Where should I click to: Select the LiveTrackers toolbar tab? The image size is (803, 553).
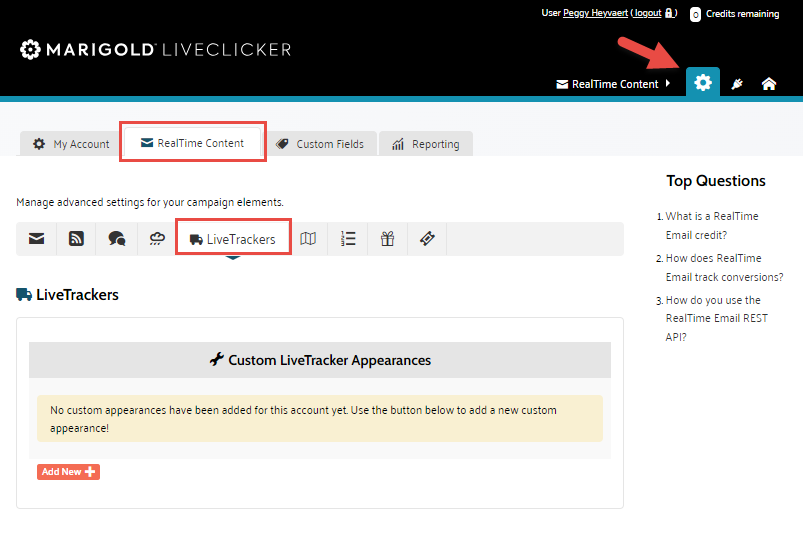click(233, 239)
